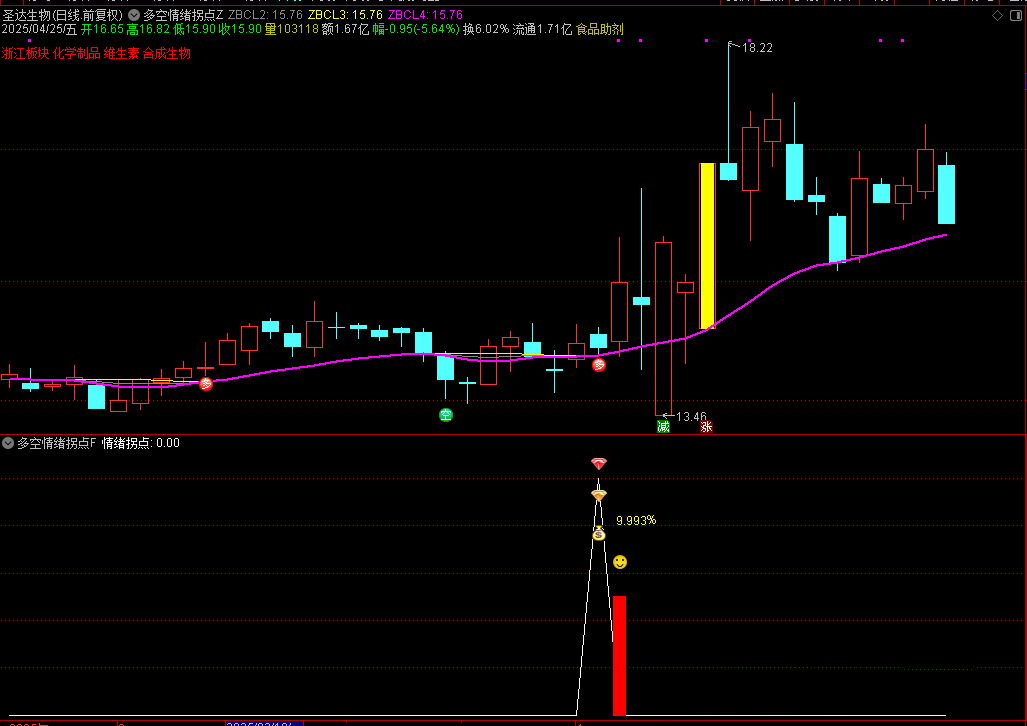Open the 浙江板块 sector link
Viewport: 1027px width, 726px height.
[x=26, y=53]
